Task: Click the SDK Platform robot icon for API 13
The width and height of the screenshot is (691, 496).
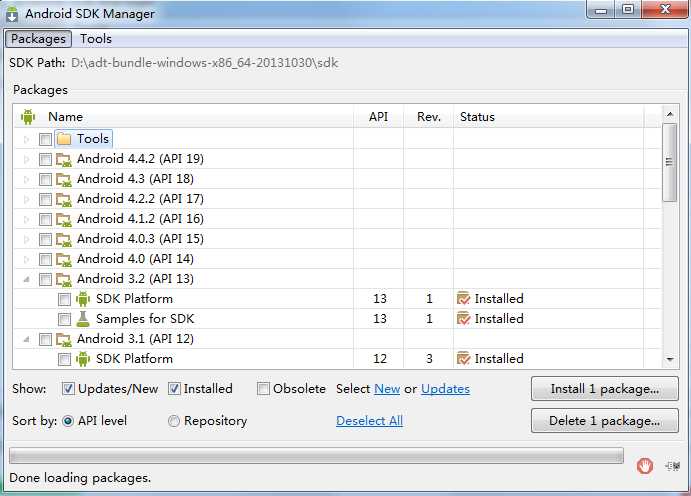Action: pos(83,299)
